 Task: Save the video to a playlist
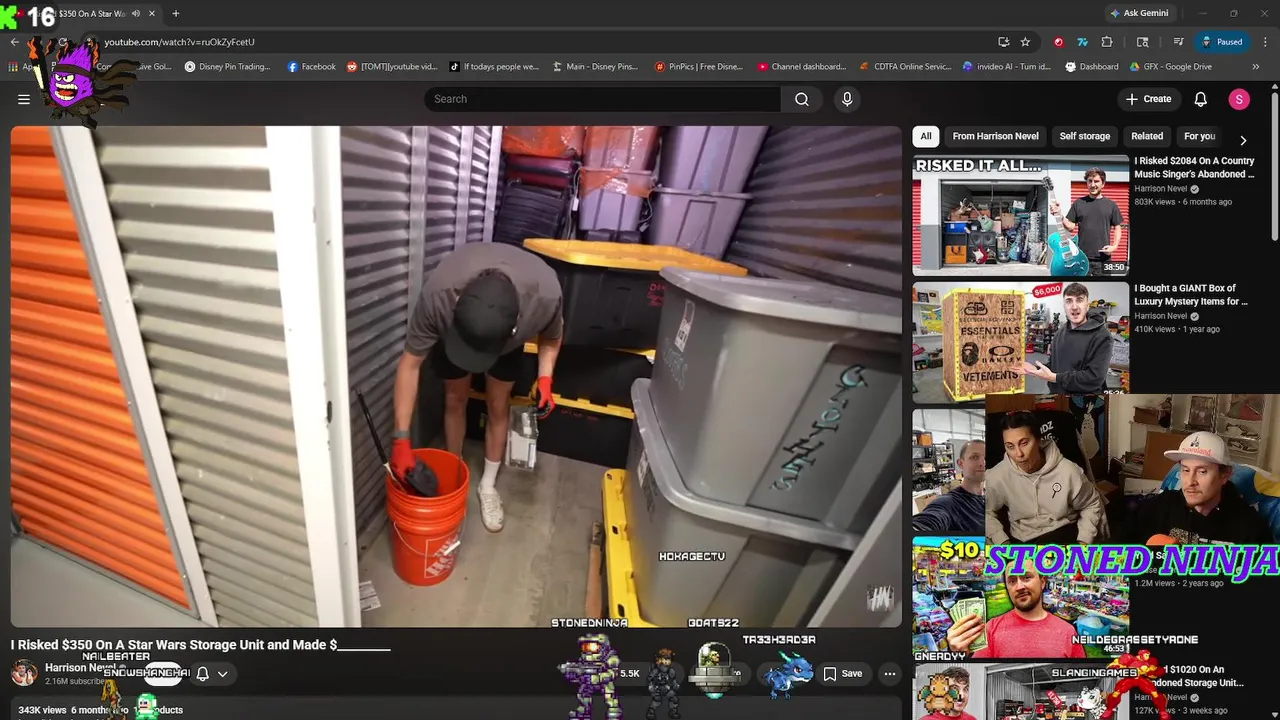[x=842, y=674]
